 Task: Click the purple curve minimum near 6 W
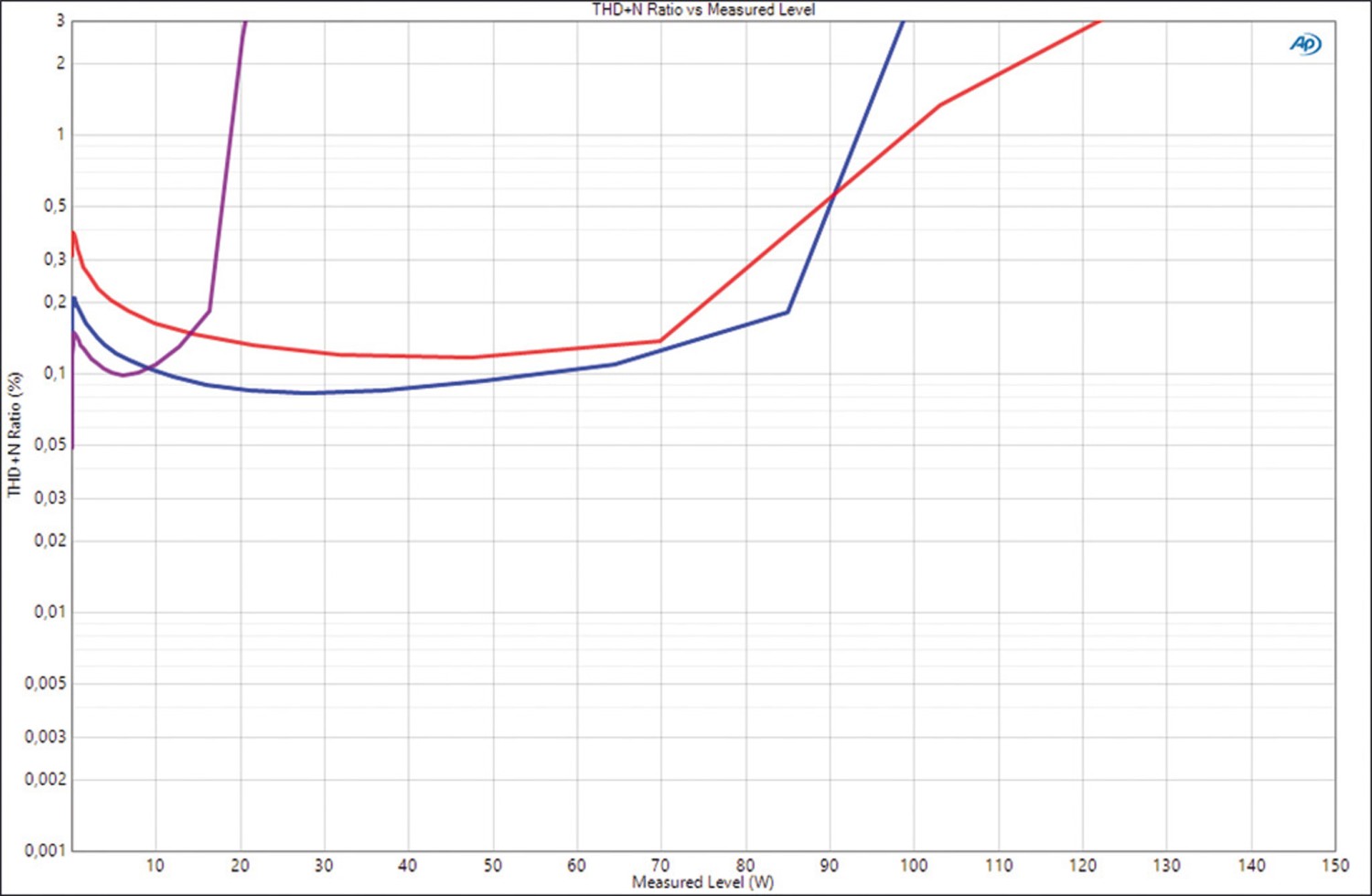123,375
